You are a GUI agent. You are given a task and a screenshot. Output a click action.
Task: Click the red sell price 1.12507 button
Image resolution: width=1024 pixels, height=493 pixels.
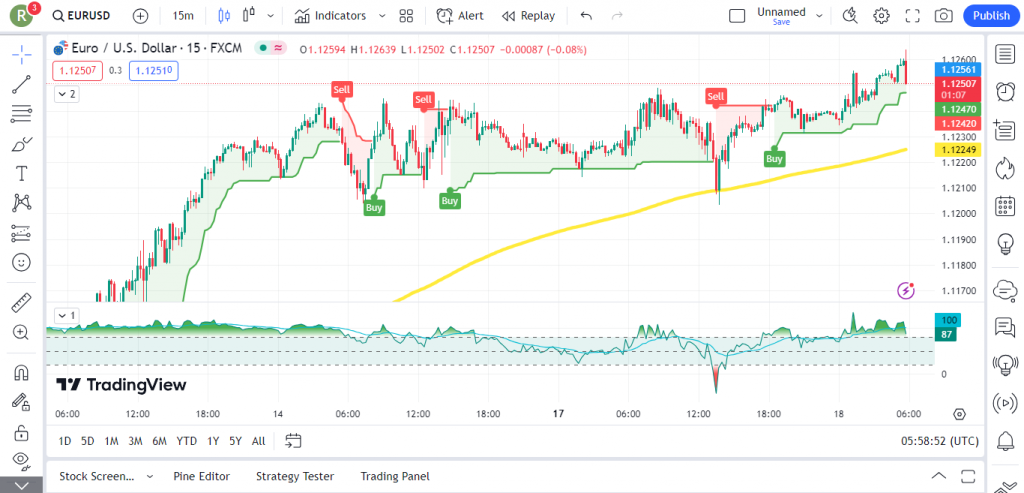click(78, 71)
